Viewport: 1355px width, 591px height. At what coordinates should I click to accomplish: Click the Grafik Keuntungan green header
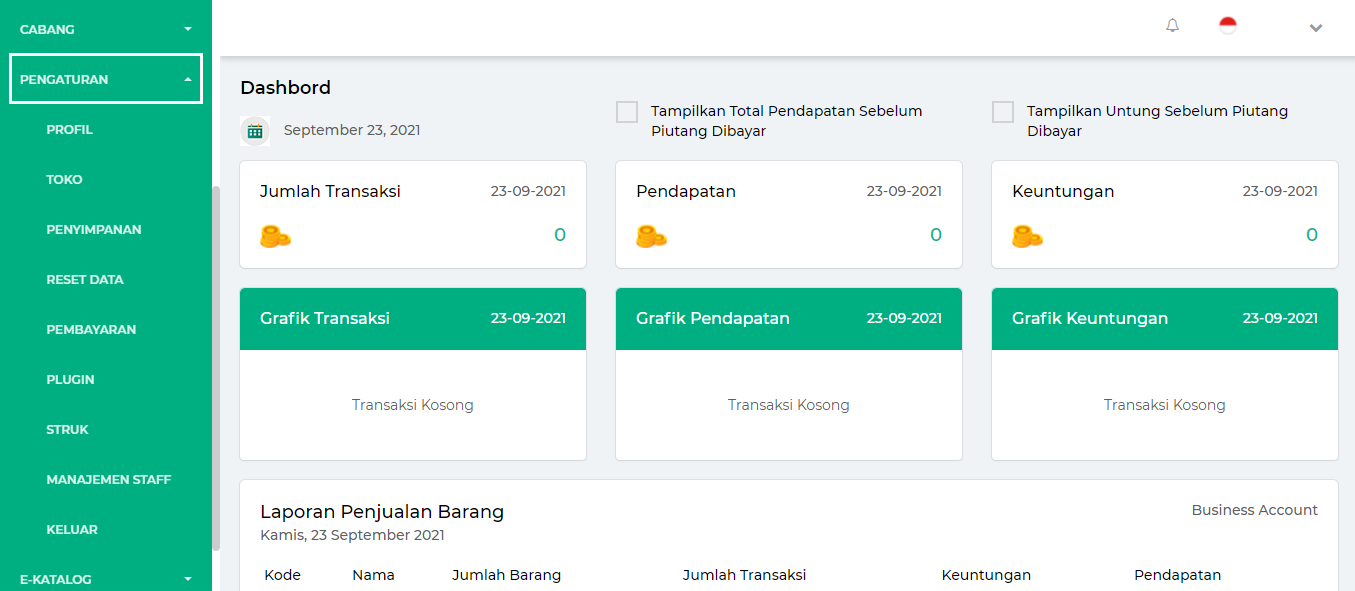click(x=1165, y=319)
